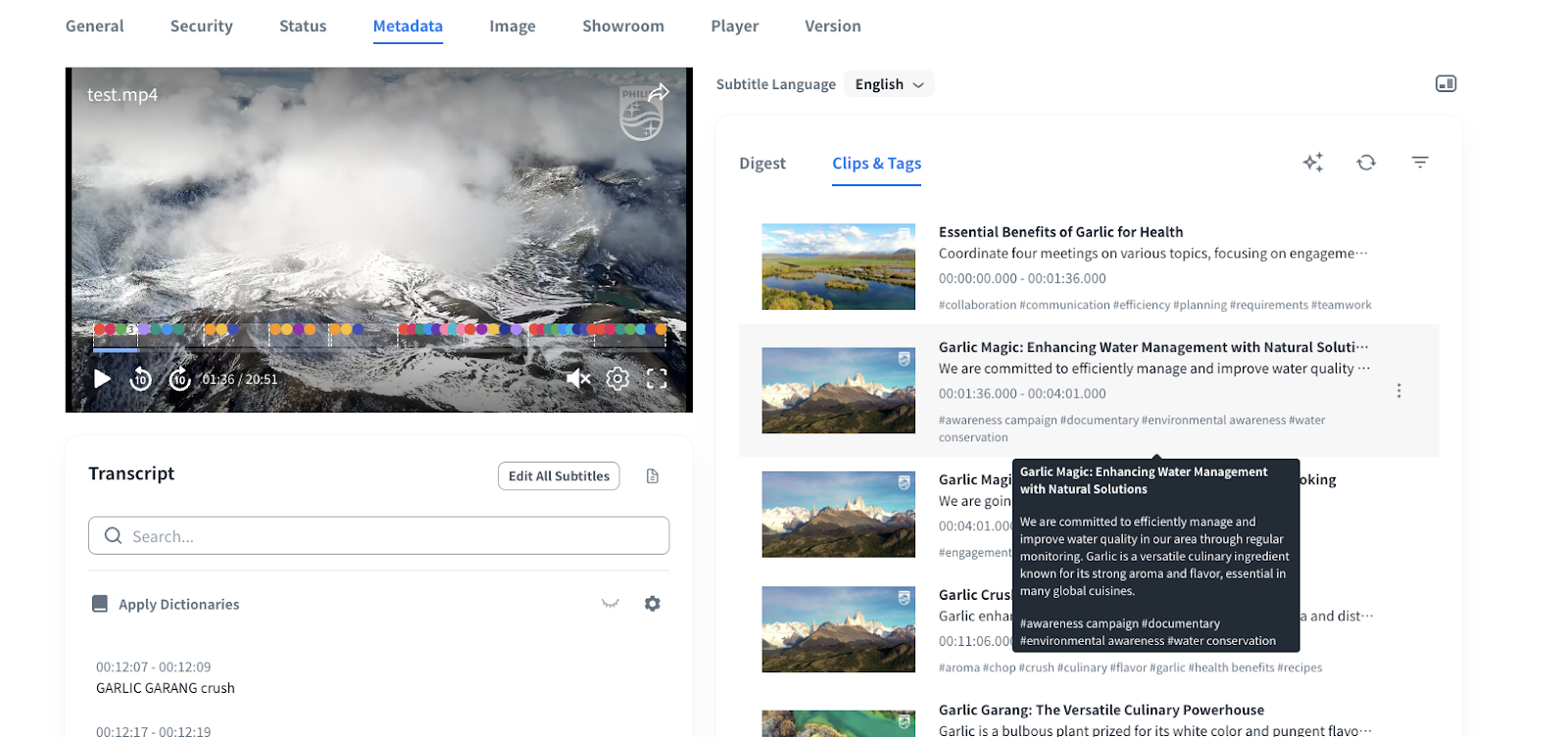Screen dimensions: 1568x737
Task: Click the AI sparkle generate icon
Action: 1313,163
